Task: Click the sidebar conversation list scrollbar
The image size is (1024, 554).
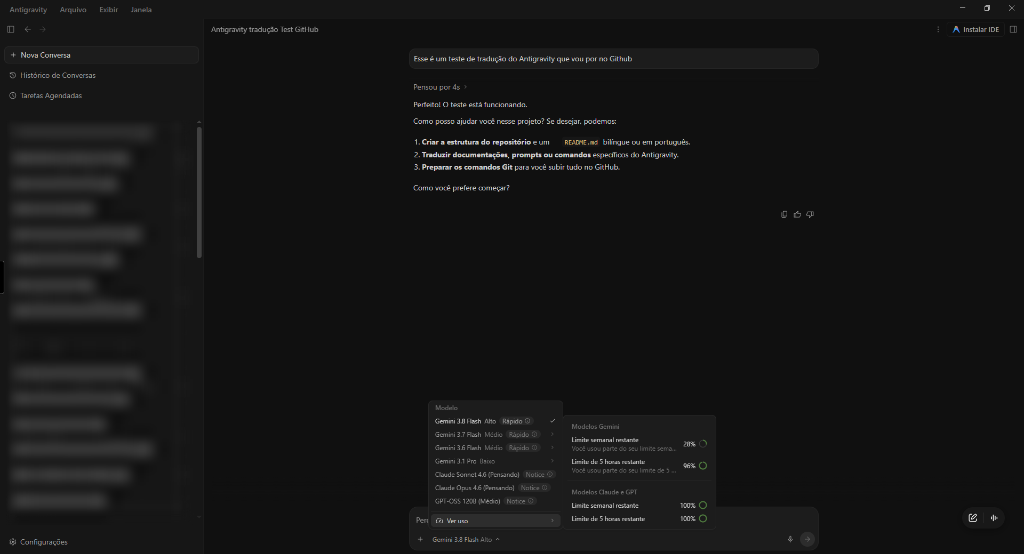Action: tap(199, 192)
